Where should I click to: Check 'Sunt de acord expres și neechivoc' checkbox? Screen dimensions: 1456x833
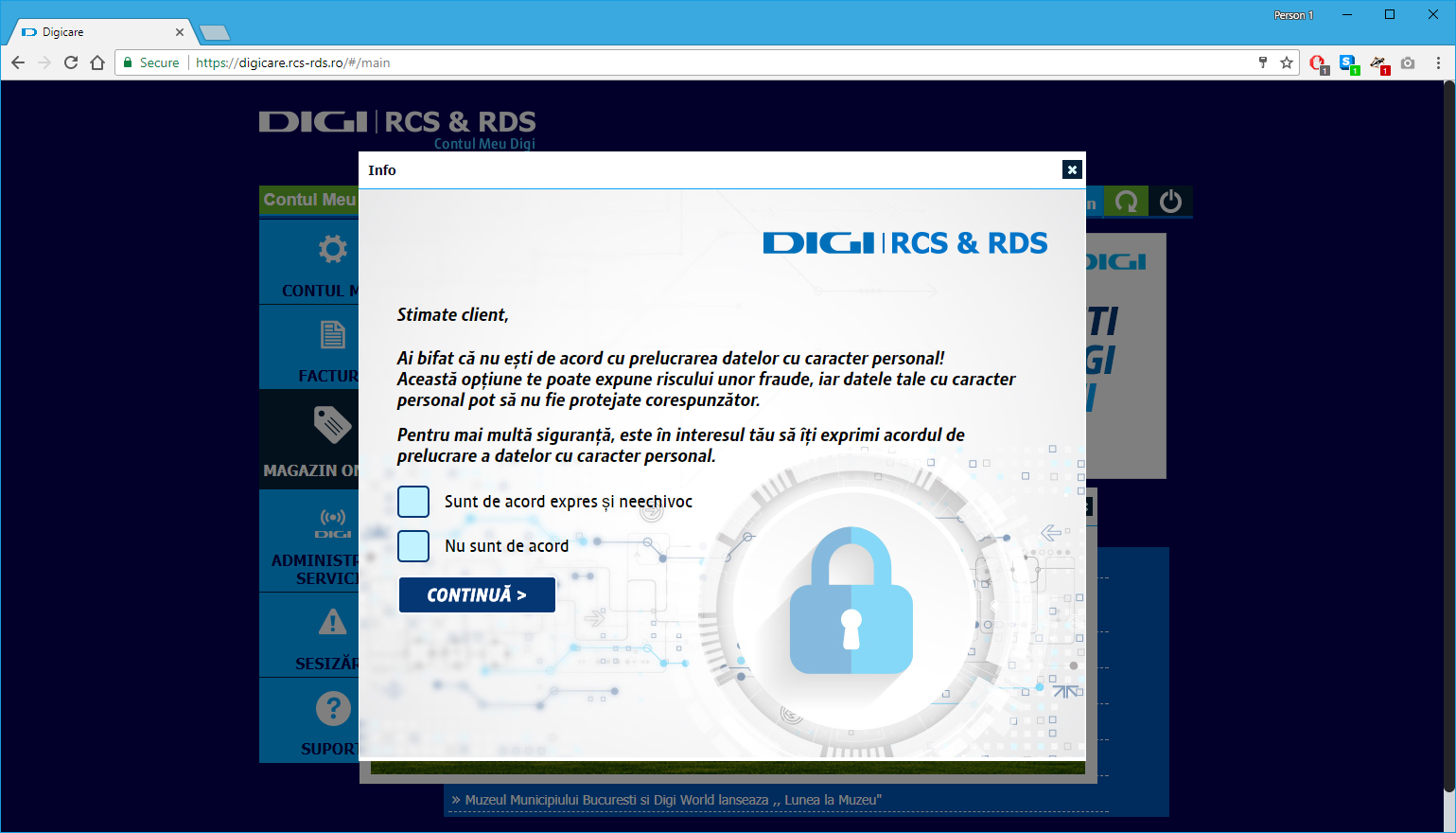click(x=413, y=502)
